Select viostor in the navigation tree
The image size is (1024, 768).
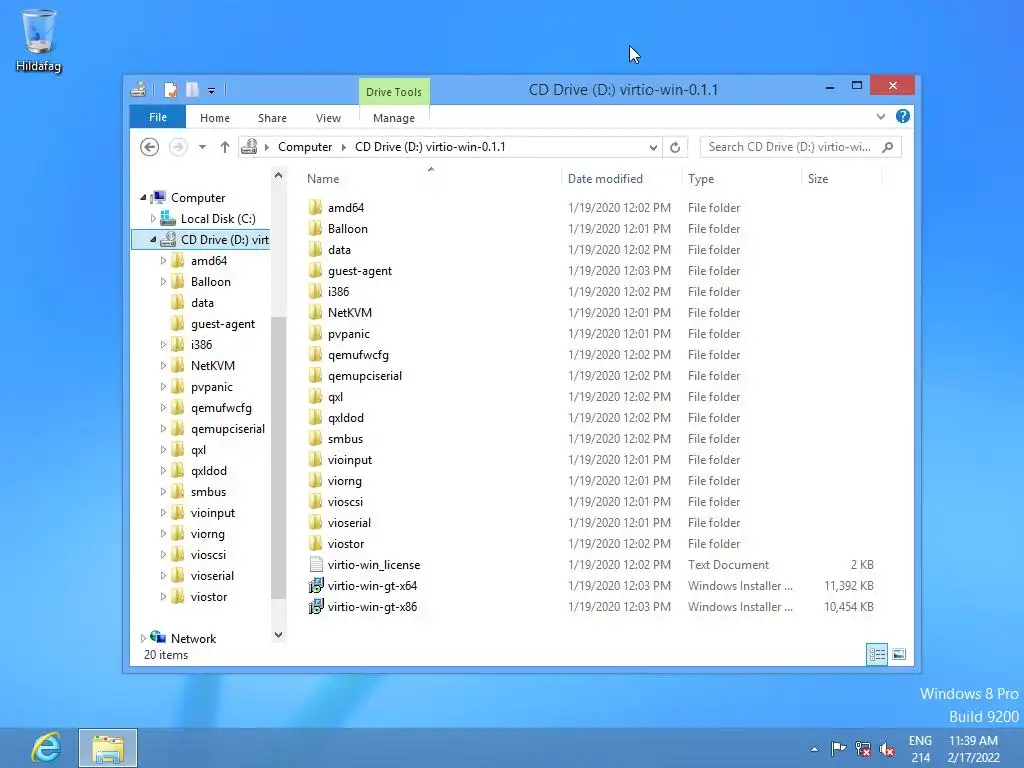click(x=209, y=597)
